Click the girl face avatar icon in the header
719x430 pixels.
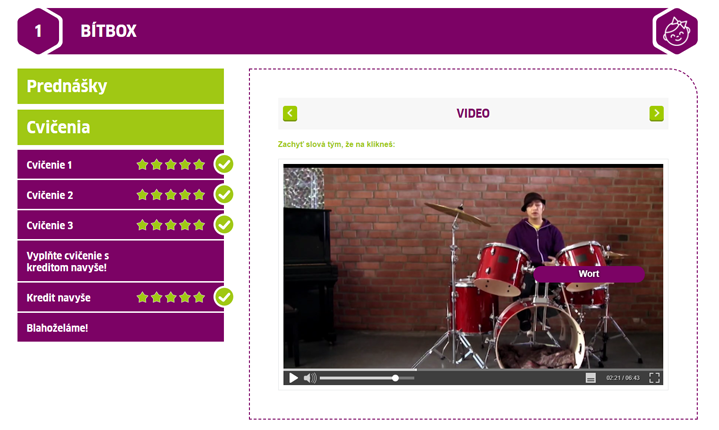click(676, 31)
